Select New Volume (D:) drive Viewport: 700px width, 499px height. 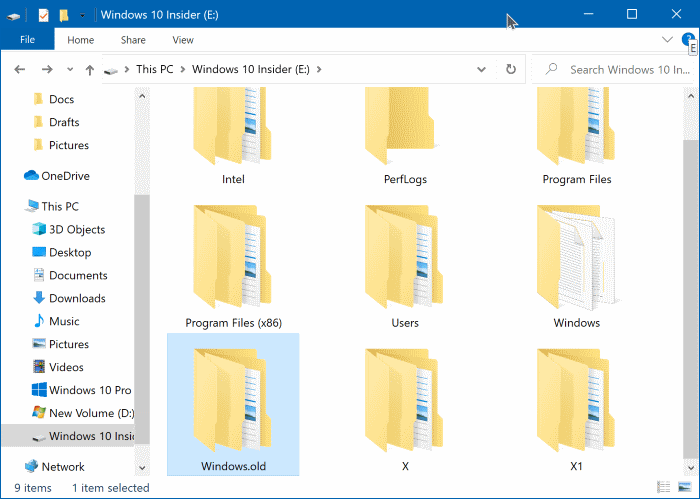[83, 413]
